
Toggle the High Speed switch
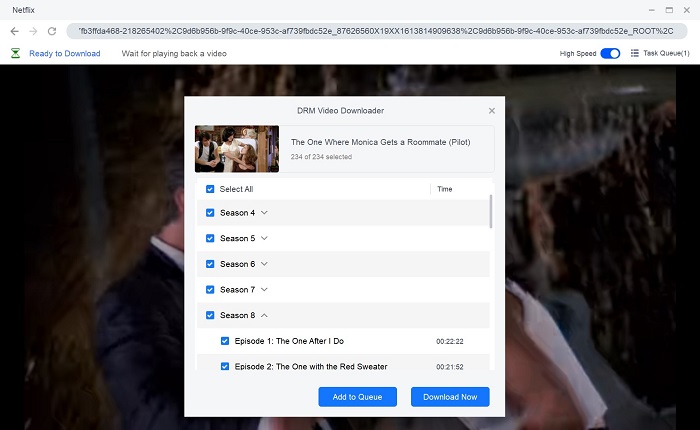pos(610,54)
